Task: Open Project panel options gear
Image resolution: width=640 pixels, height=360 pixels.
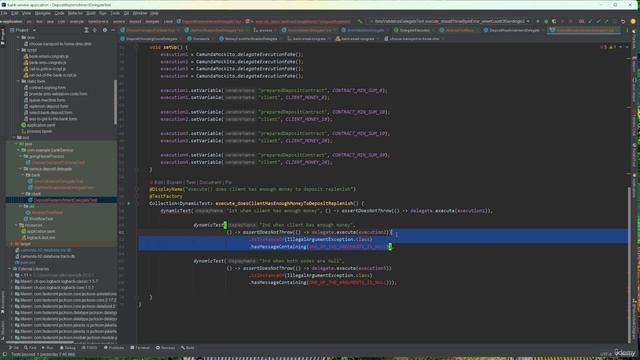Action: (105, 30)
